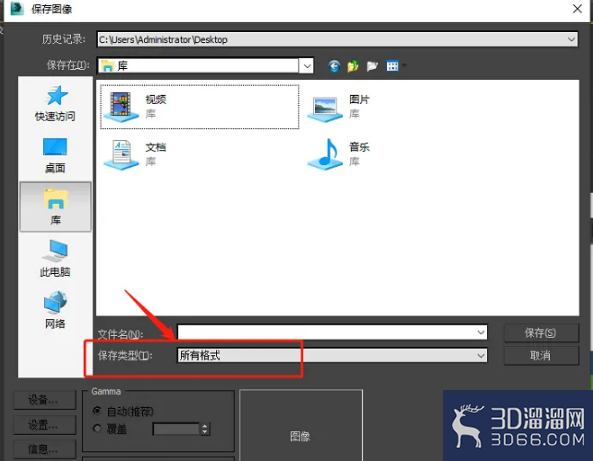Close the Save Image dialog

577,9
